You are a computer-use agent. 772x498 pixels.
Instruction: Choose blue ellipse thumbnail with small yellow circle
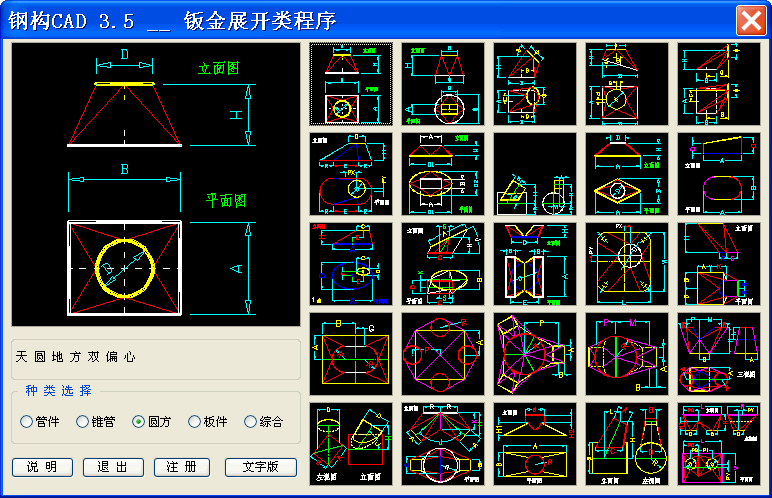351,264
